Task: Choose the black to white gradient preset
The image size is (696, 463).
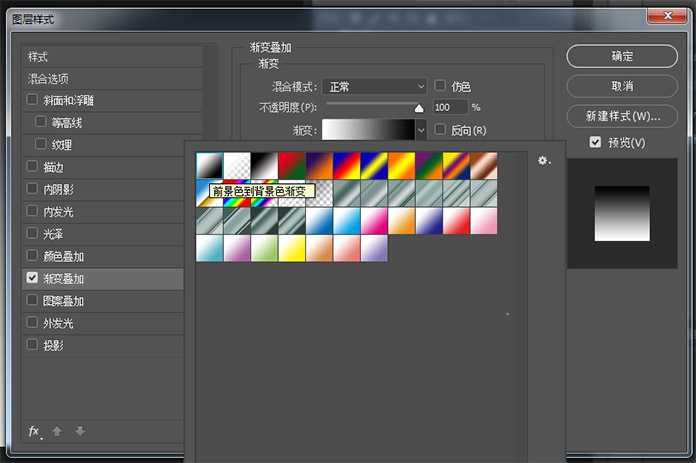Action: [x=263, y=164]
